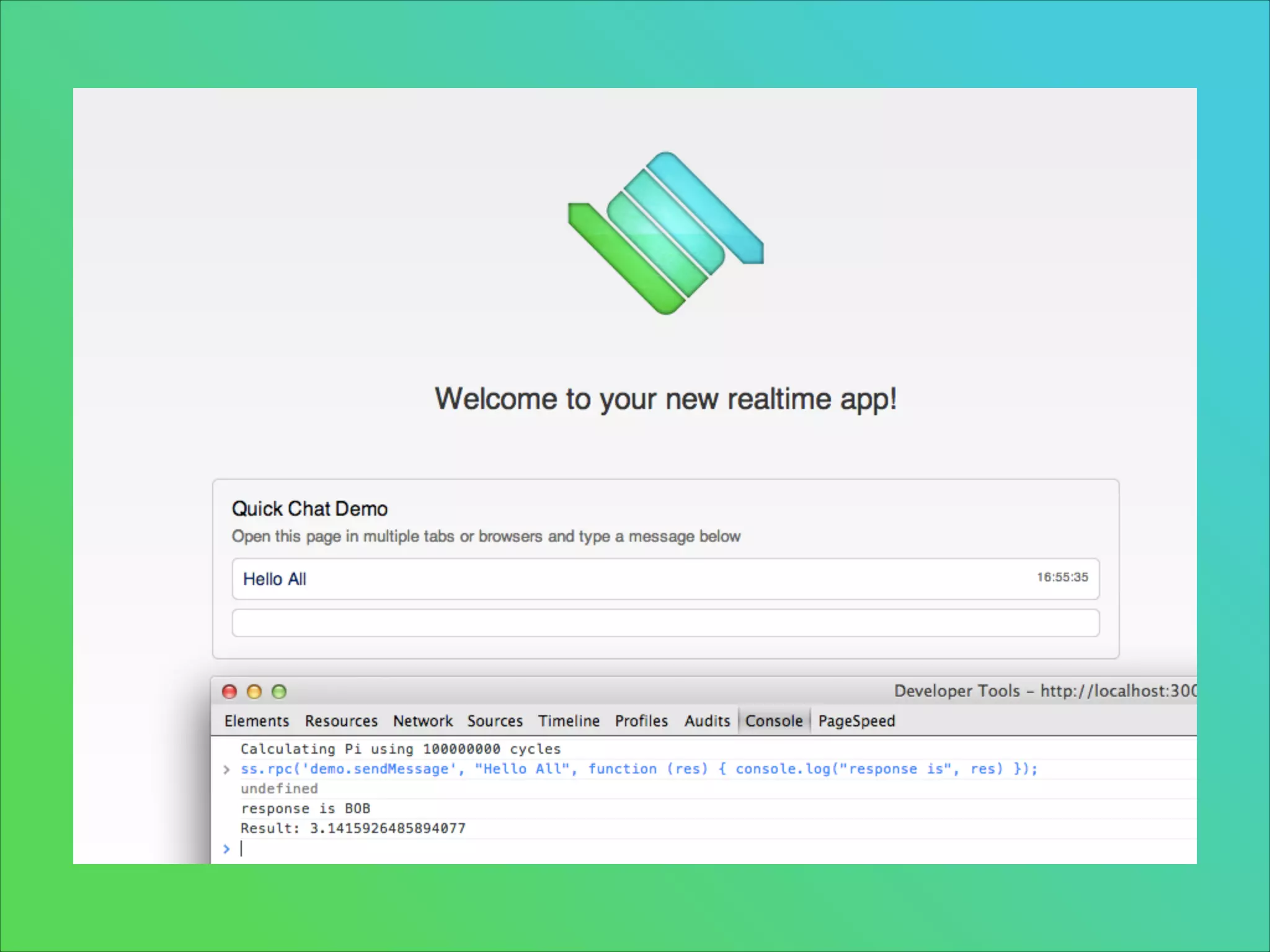Switch to the Resources tab
Screen dimensions: 1270x952
341,721
